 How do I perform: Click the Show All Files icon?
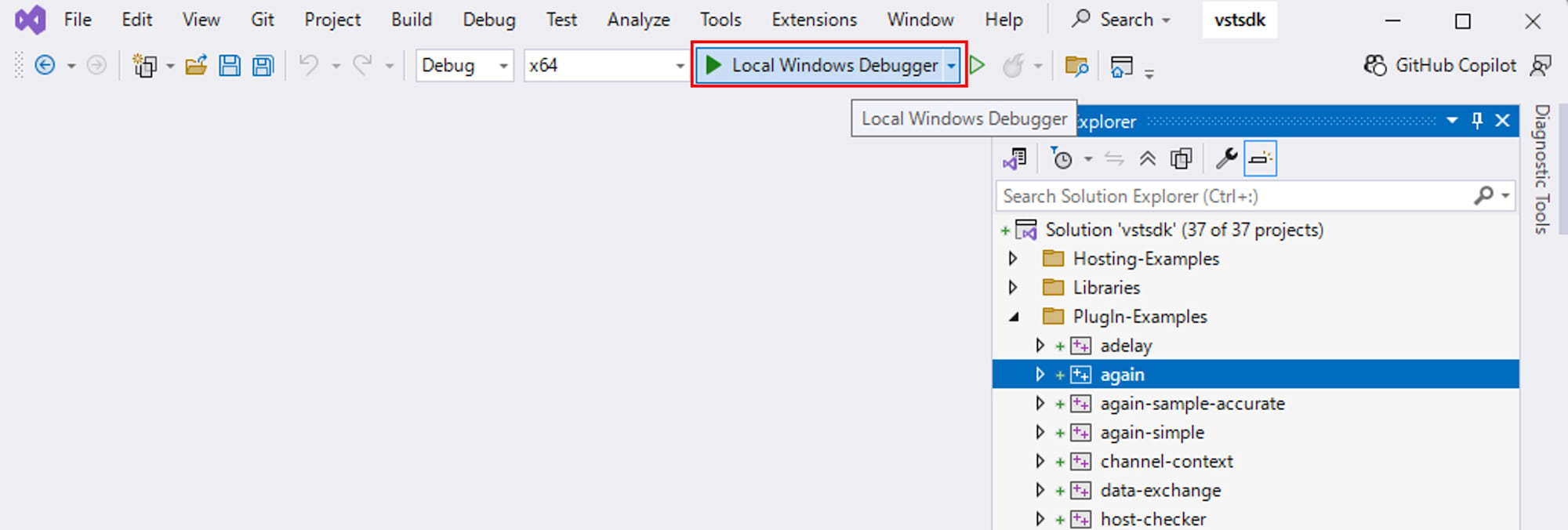(1181, 159)
